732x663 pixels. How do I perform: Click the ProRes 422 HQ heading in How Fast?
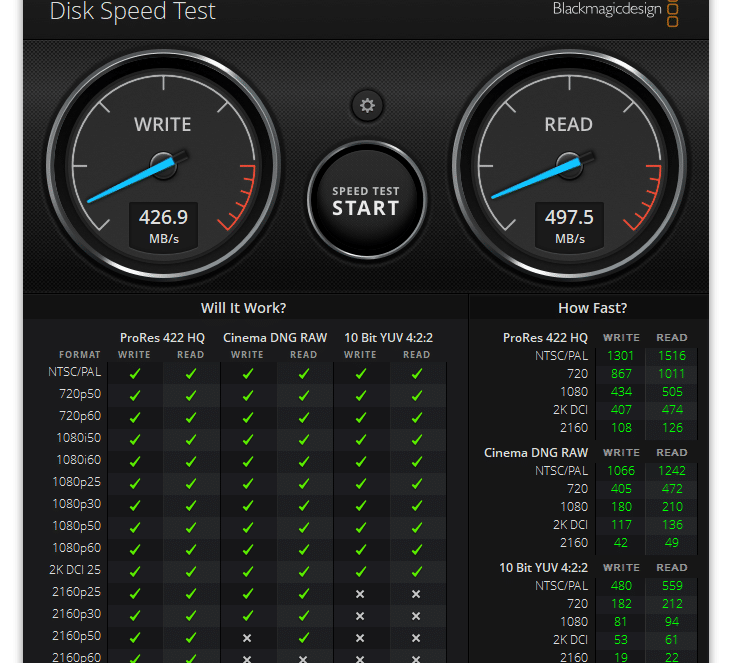tap(545, 338)
